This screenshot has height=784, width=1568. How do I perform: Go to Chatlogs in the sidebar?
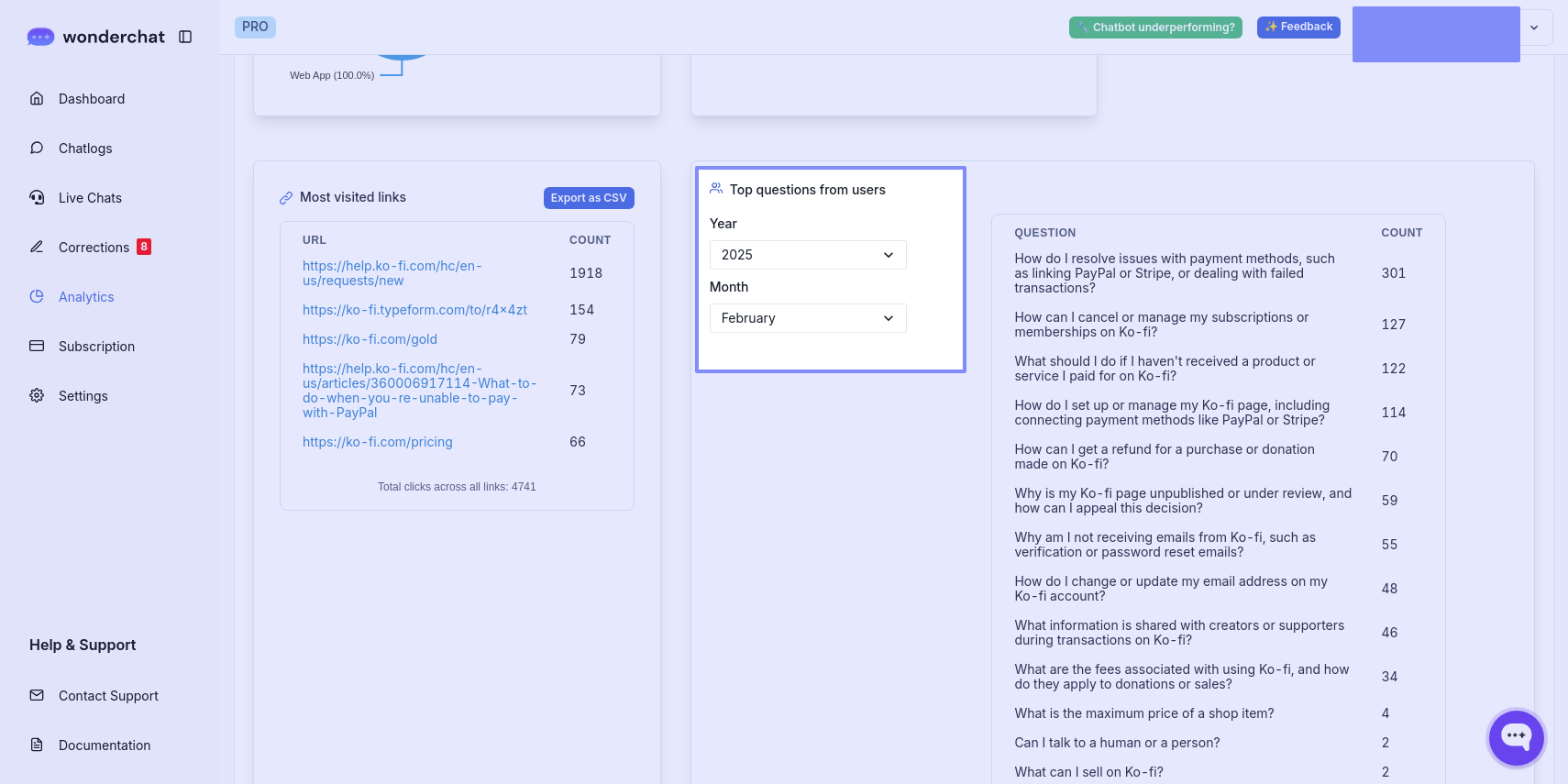[85, 149]
